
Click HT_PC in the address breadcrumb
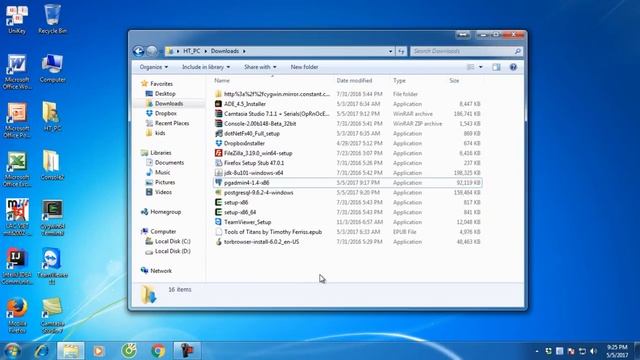coord(191,51)
